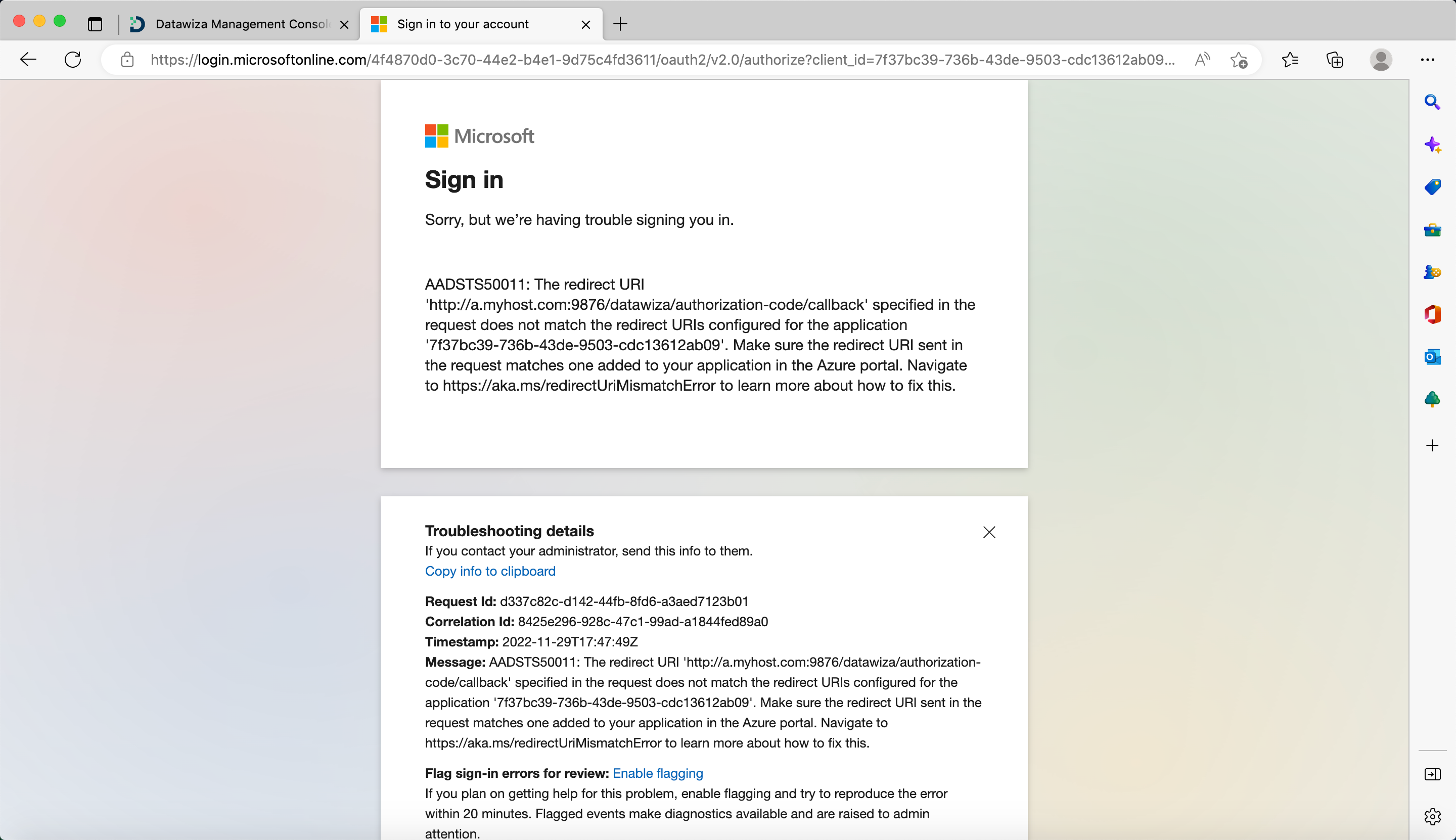
Task: Go back to the previous page
Action: click(x=28, y=60)
